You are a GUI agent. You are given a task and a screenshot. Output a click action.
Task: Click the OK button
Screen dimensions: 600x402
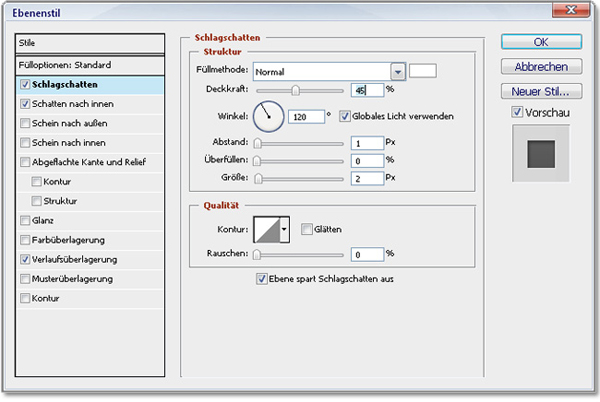(x=541, y=42)
